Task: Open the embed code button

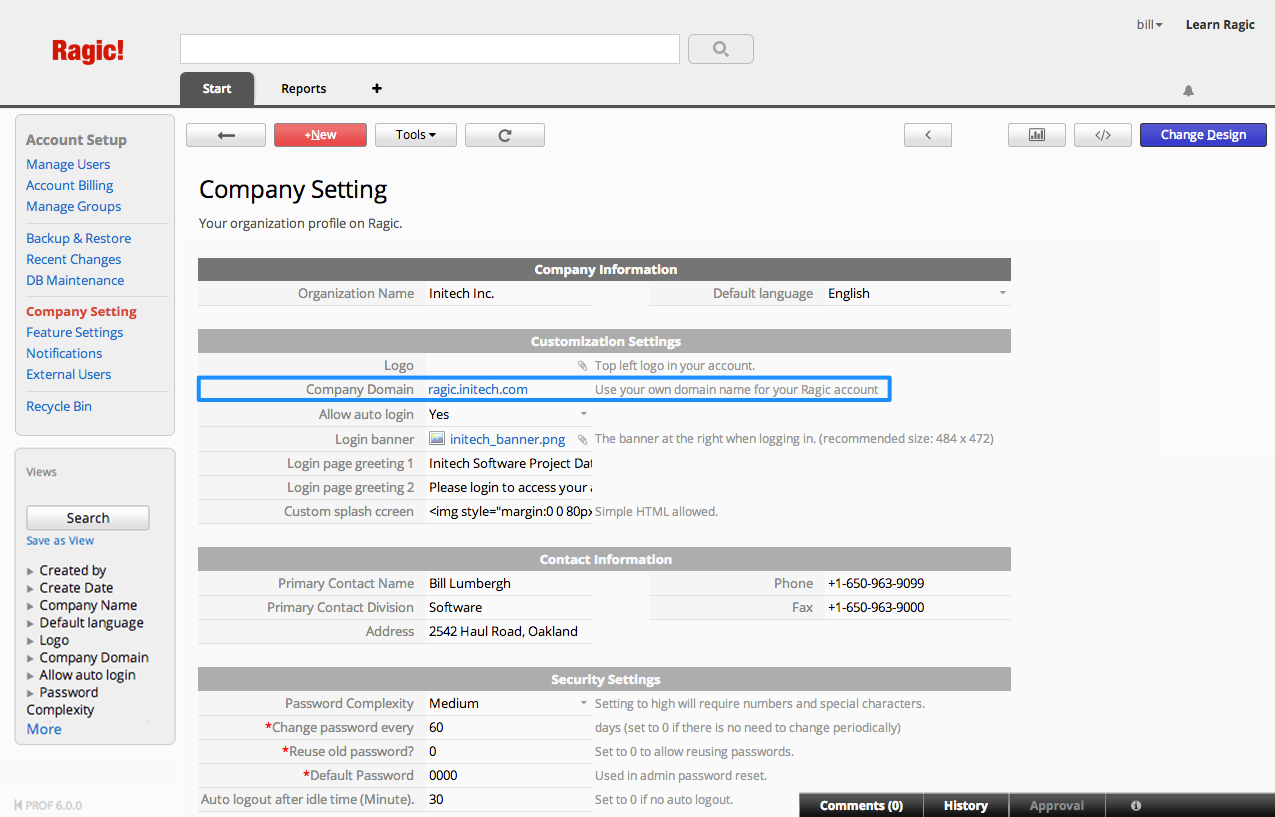Action: pos(1103,135)
